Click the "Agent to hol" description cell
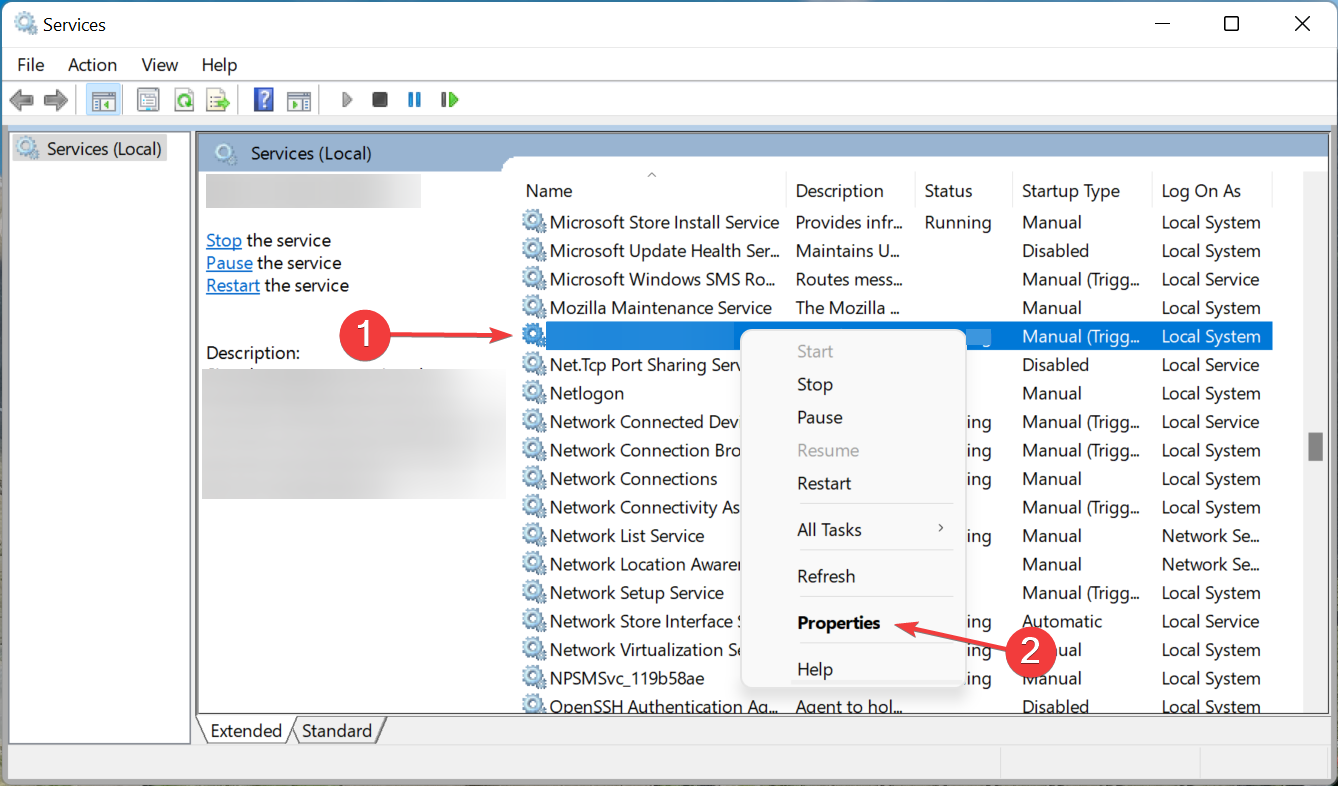Viewport: 1338px width, 786px height. 849,706
